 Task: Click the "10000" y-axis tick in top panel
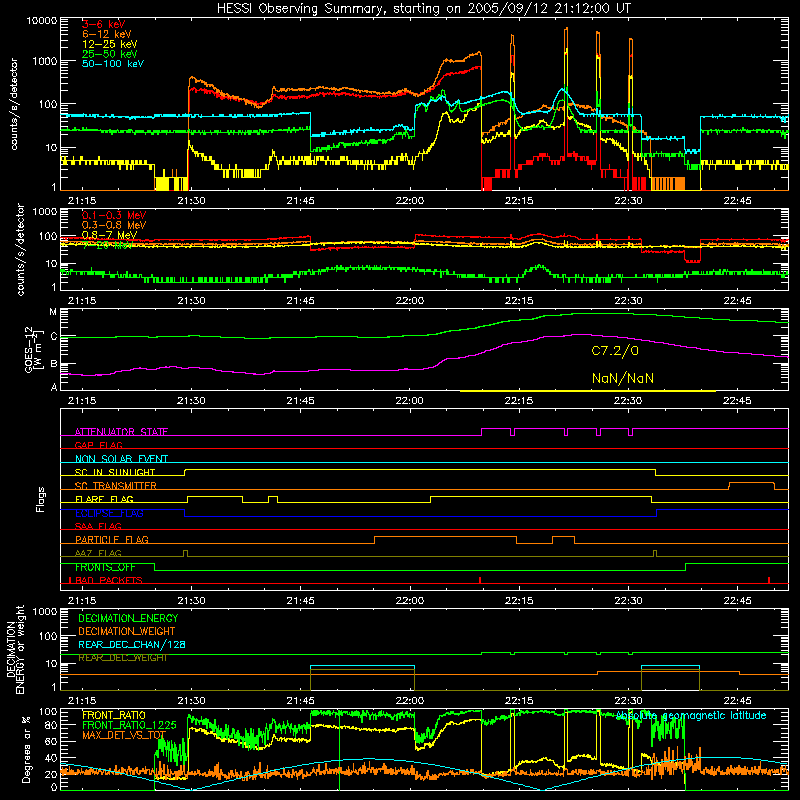42,21
